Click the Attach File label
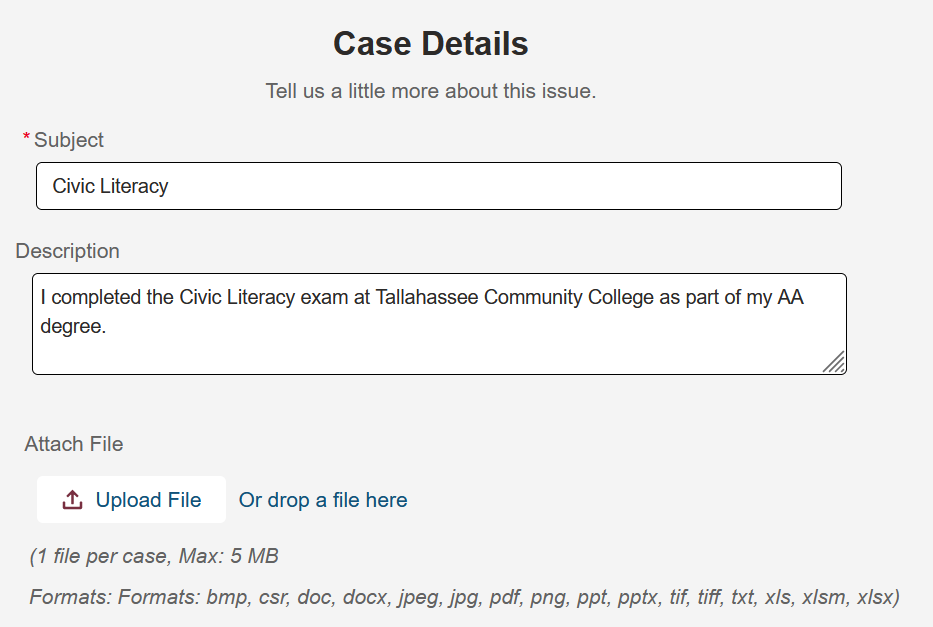933x627 pixels. click(x=74, y=443)
